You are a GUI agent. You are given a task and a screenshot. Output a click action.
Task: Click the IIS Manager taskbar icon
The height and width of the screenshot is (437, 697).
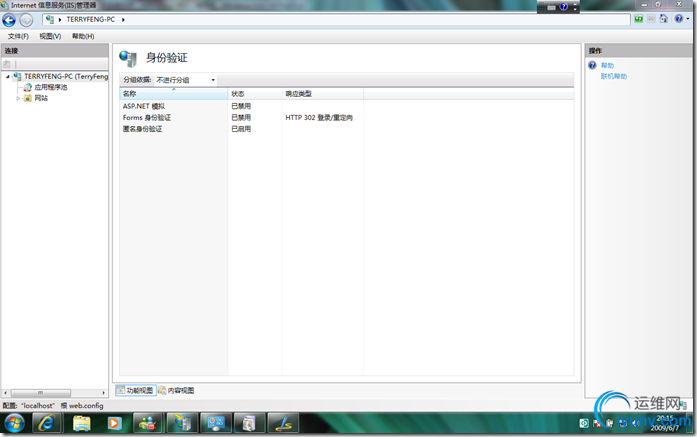(182, 423)
